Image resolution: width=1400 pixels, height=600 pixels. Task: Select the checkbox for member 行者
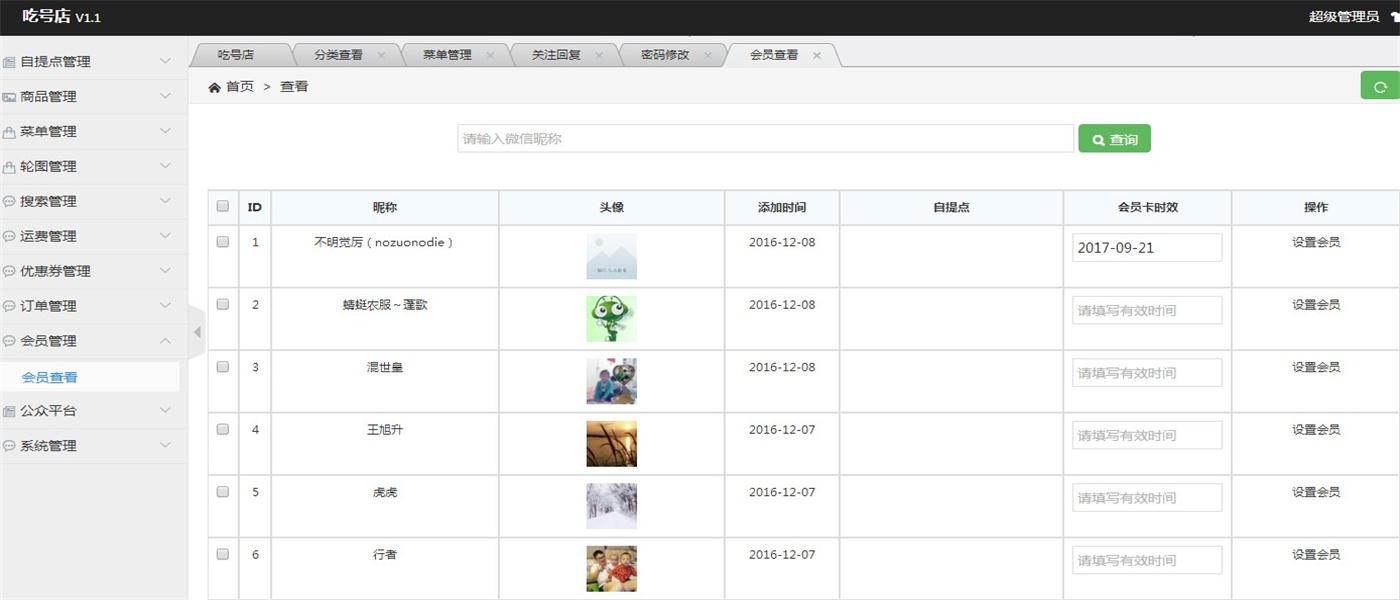point(223,554)
